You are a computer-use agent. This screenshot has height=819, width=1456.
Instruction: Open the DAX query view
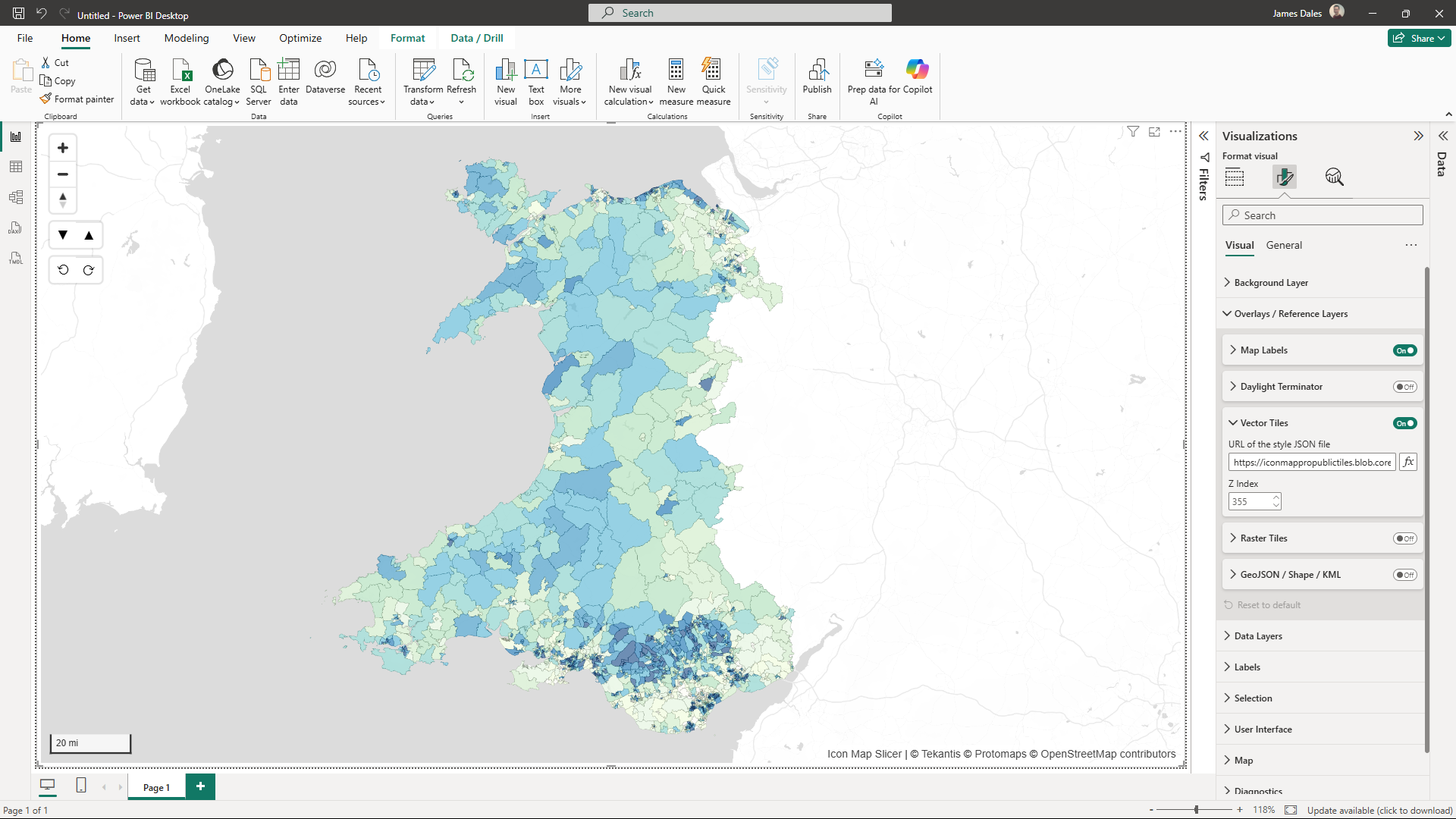(16, 227)
